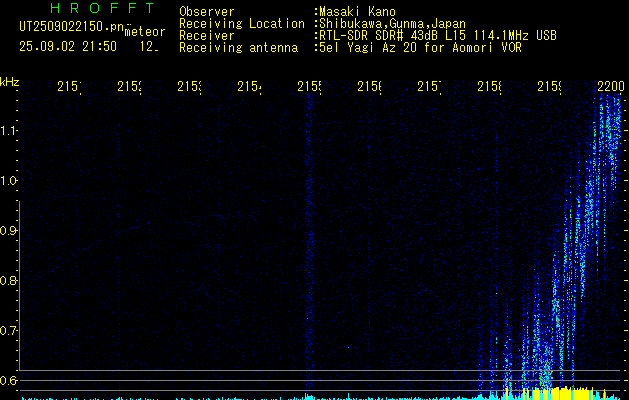Click the 1.1 frequency axis label
This screenshot has height=400, width=629.
click(x=8, y=131)
